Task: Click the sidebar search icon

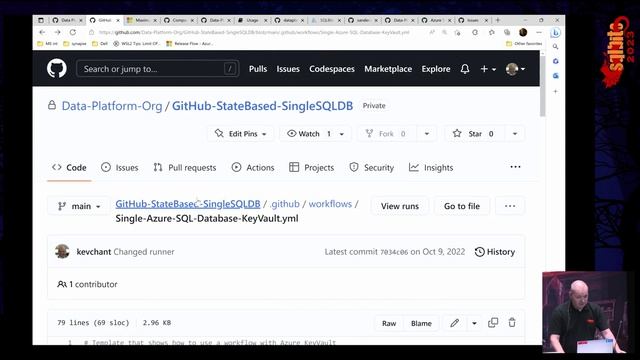Action: click(x=556, y=47)
